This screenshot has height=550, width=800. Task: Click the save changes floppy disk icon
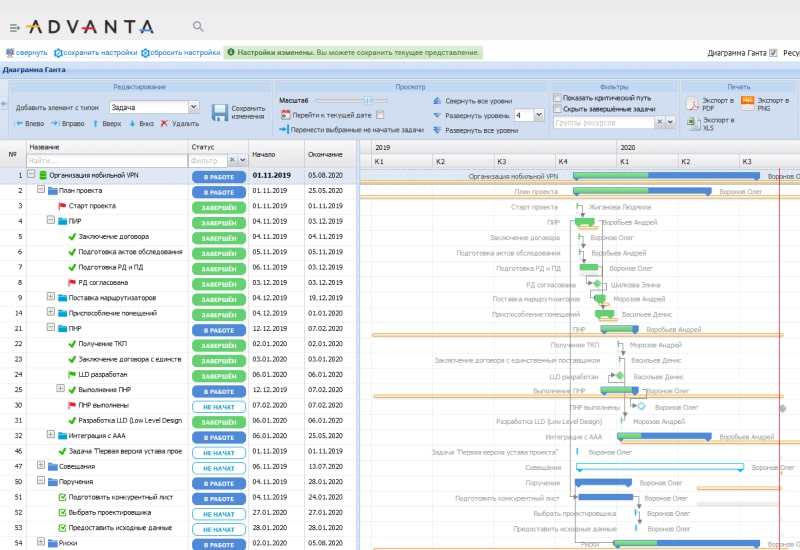click(220, 112)
